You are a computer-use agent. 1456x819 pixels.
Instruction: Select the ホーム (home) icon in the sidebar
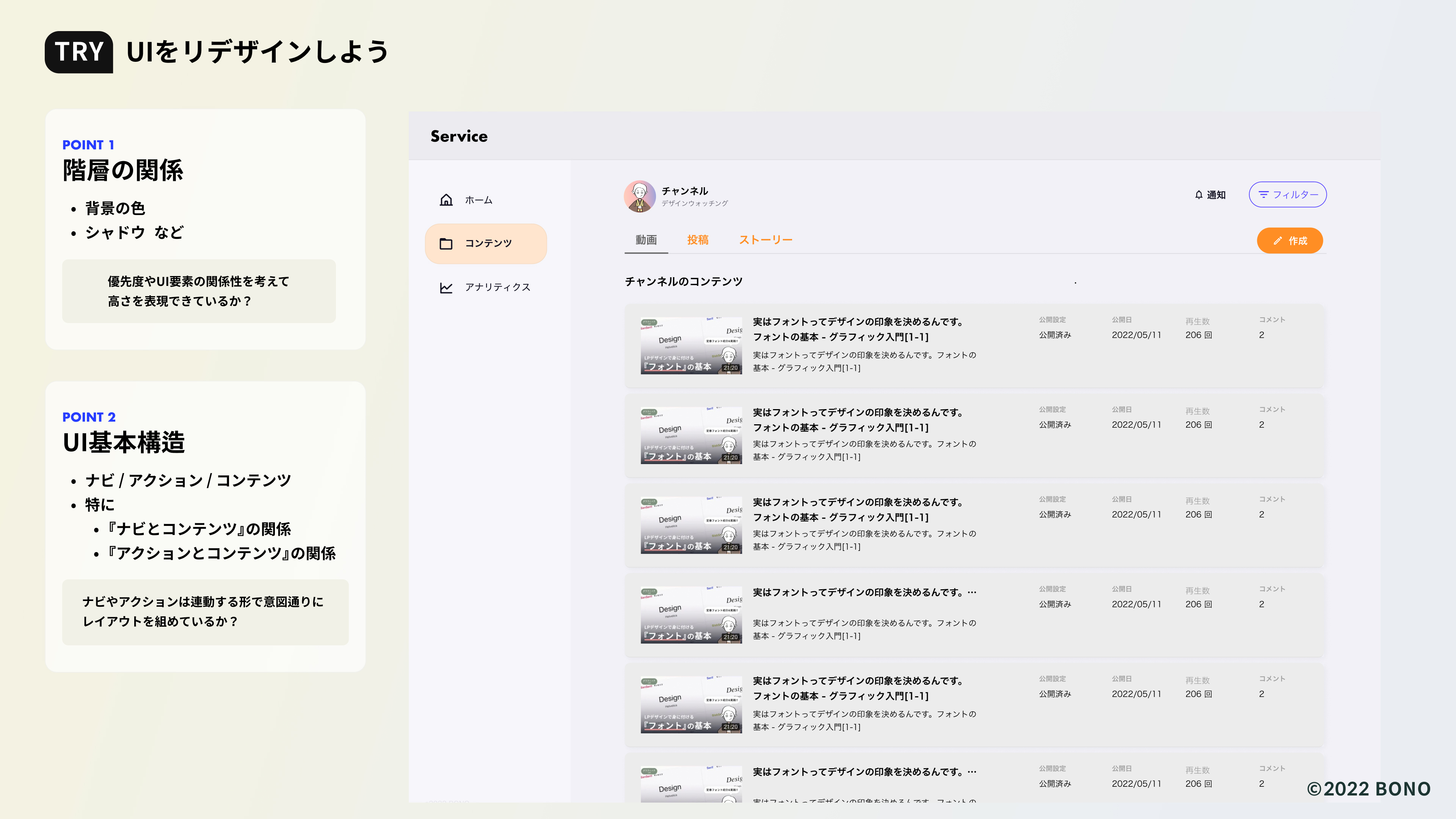tap(446, 199)
